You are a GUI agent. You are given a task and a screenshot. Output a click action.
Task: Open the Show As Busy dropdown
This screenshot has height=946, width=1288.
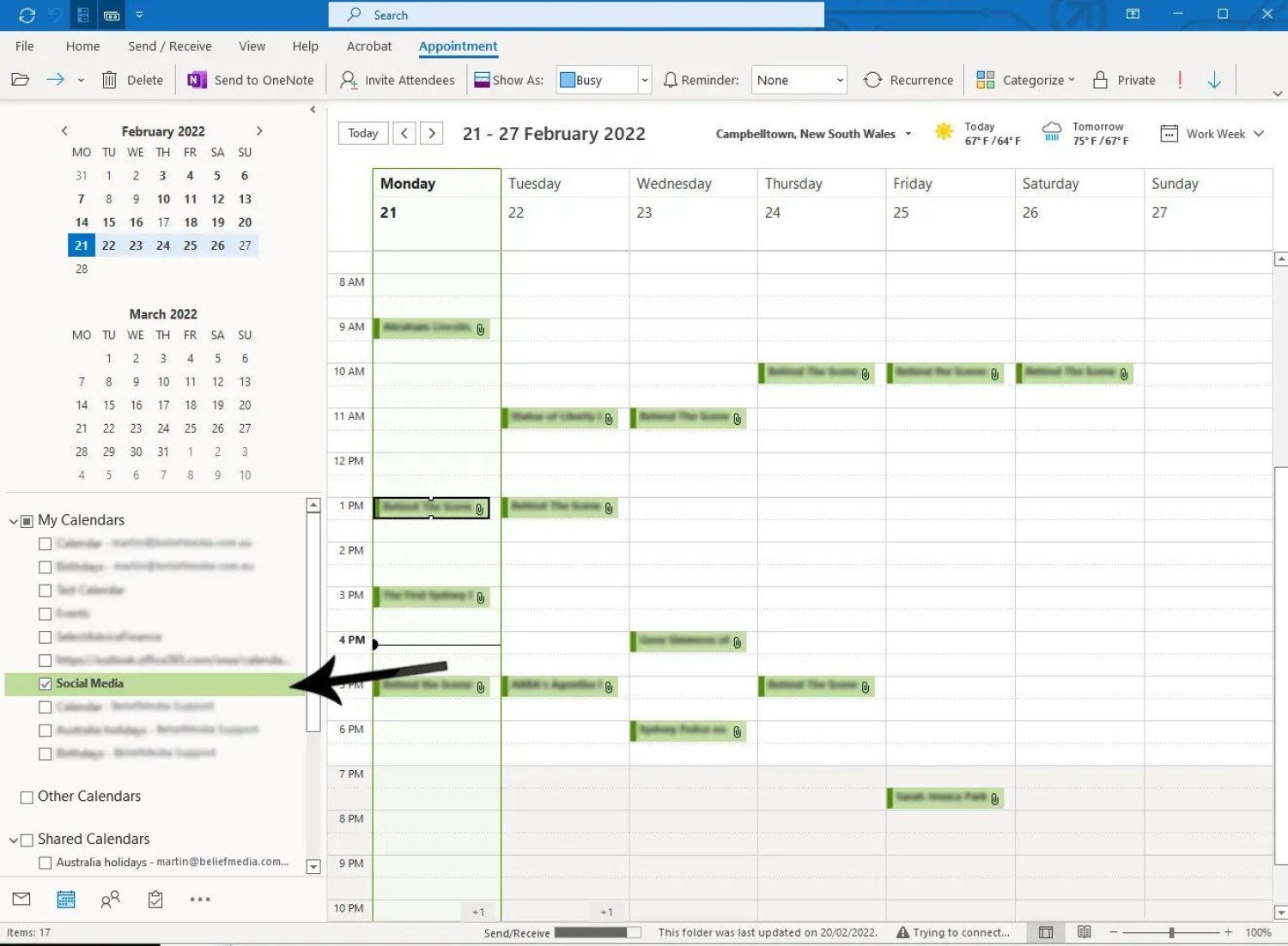point(644,80)
